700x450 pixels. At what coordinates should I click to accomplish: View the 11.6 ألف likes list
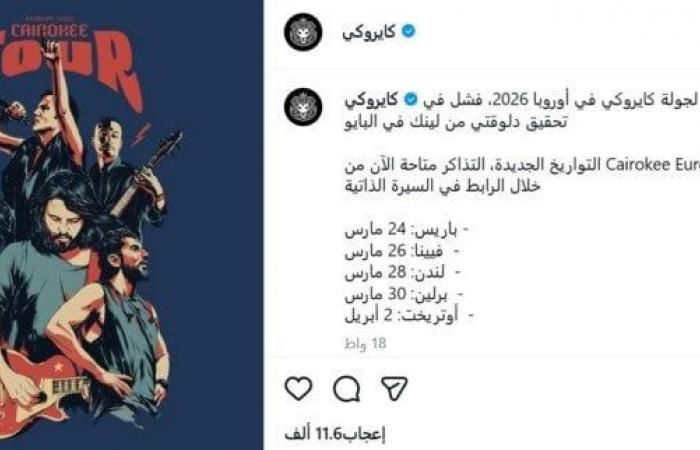(x=335, y=433)
